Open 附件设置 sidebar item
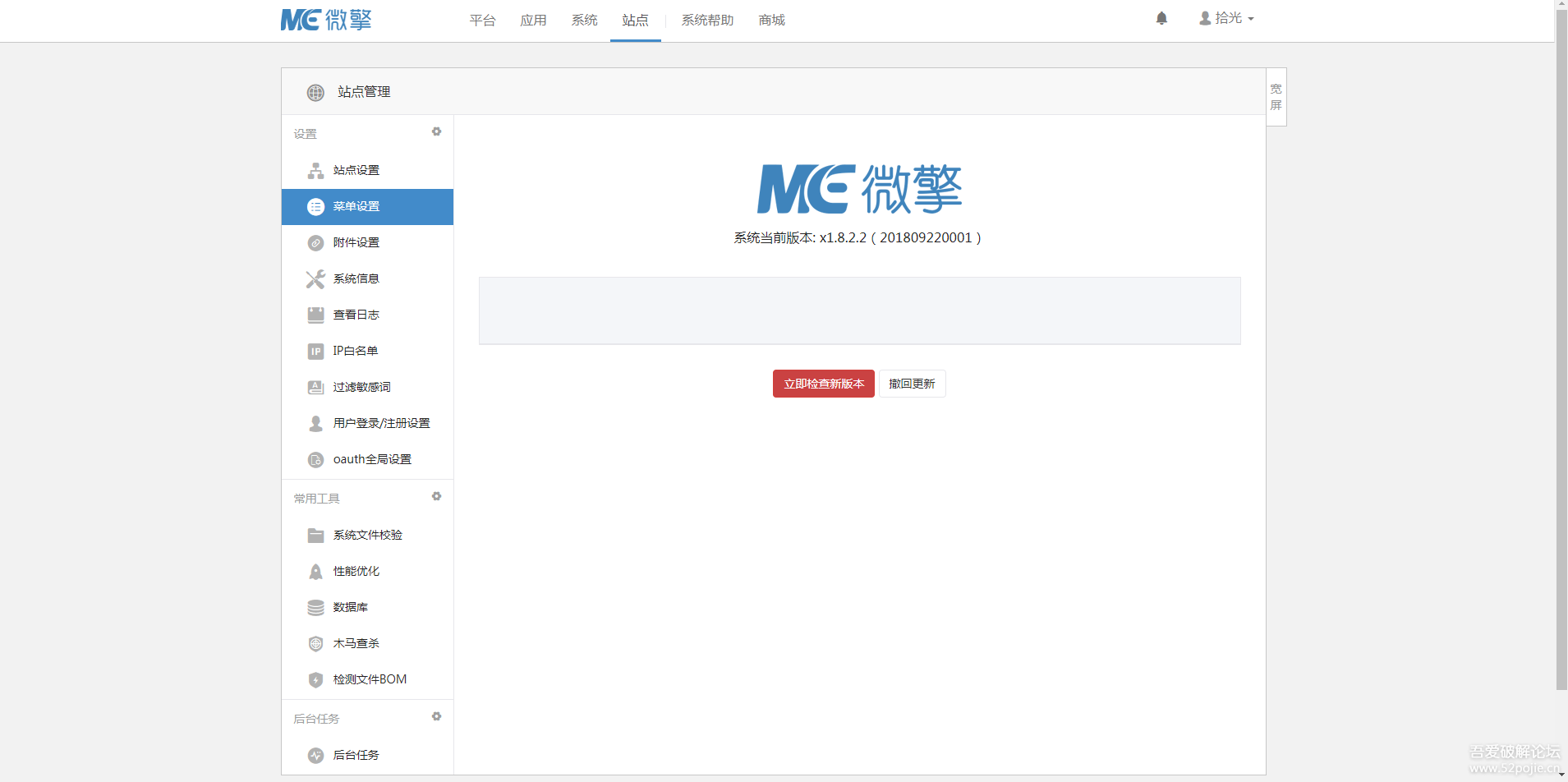The width and height of the screenshot is (1568, 782). click(367, 243)
